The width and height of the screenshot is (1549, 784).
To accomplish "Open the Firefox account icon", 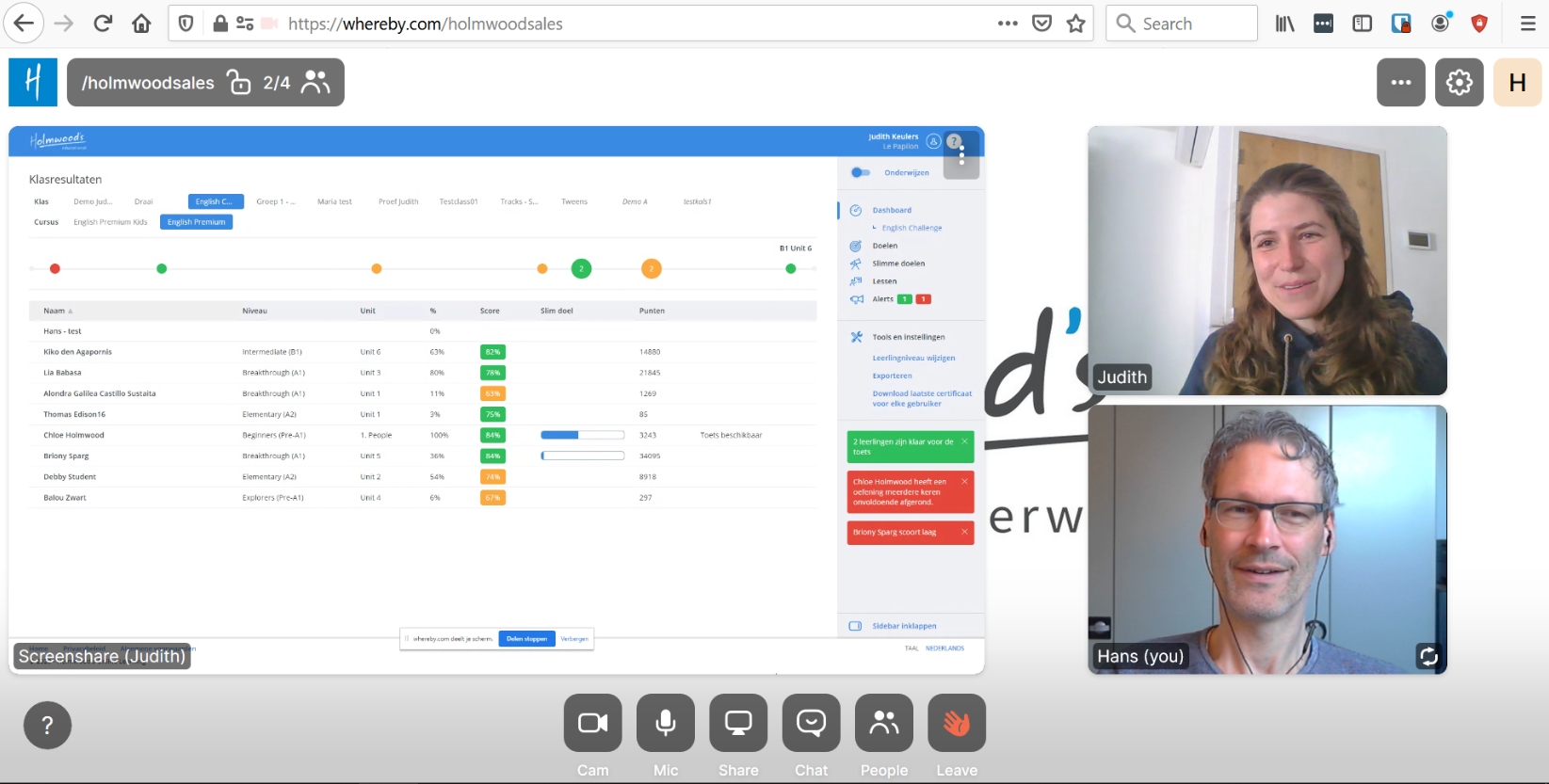I will click(x=1441, y=24).
